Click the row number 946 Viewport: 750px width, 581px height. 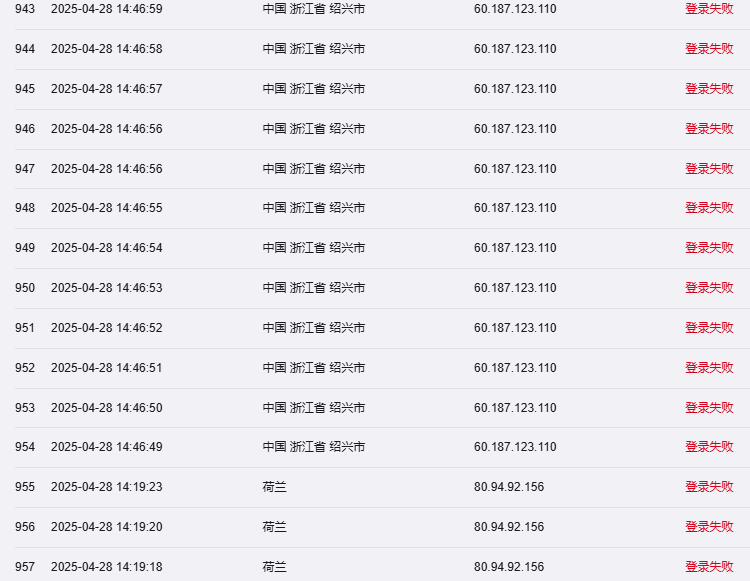25,129
